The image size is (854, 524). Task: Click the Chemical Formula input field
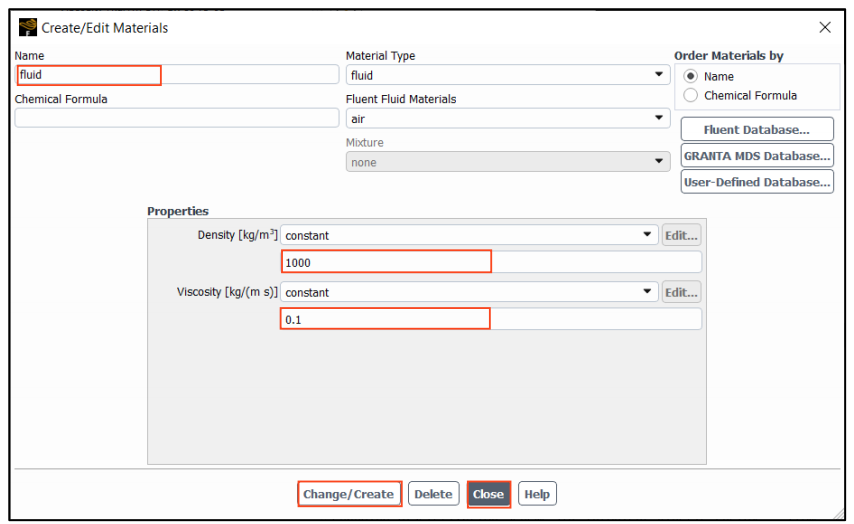click(x=177, y=118)
